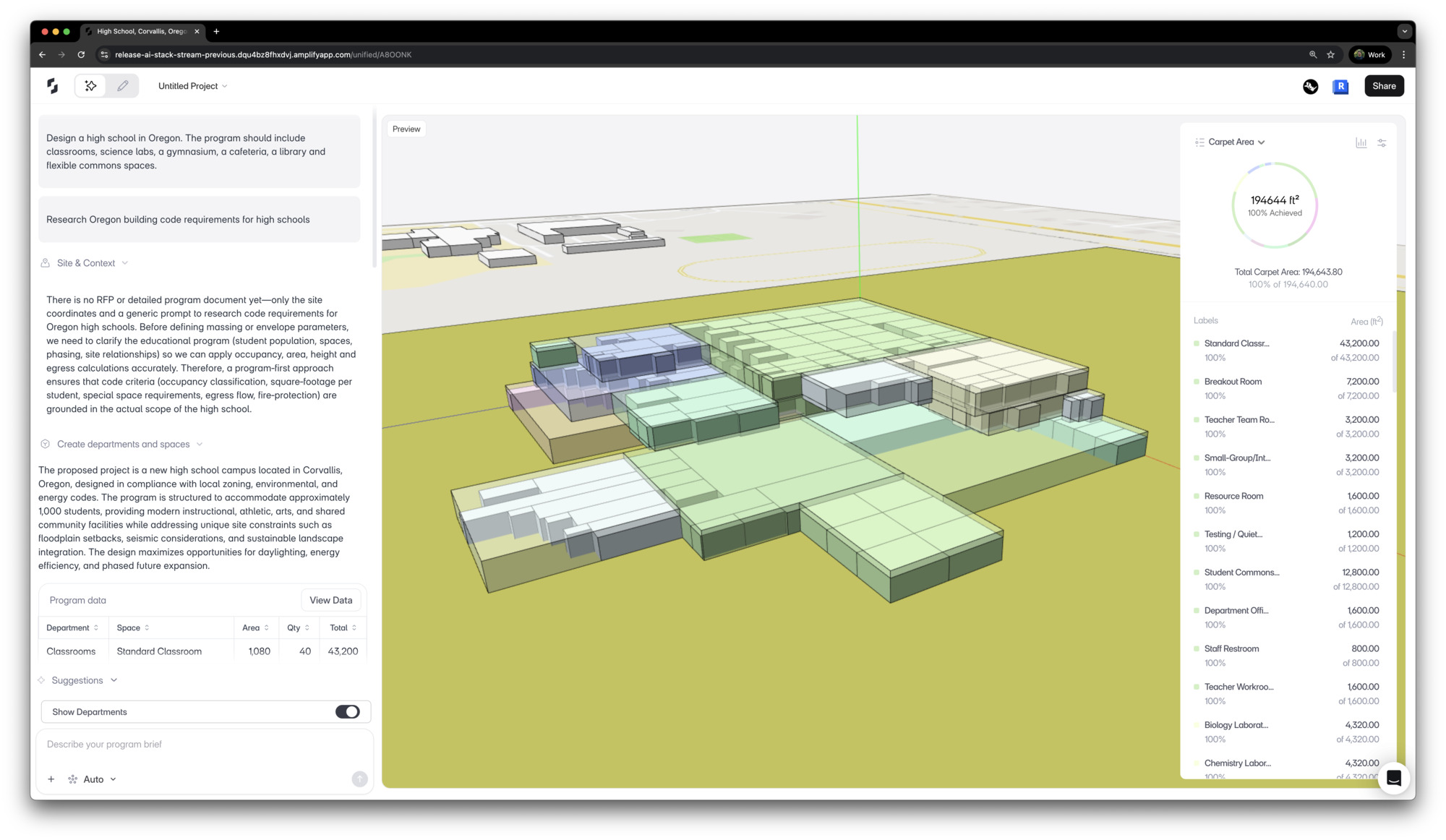Click the Standard Classroom green color swatch
The image size is (1446, 840).
(1197, 344)
